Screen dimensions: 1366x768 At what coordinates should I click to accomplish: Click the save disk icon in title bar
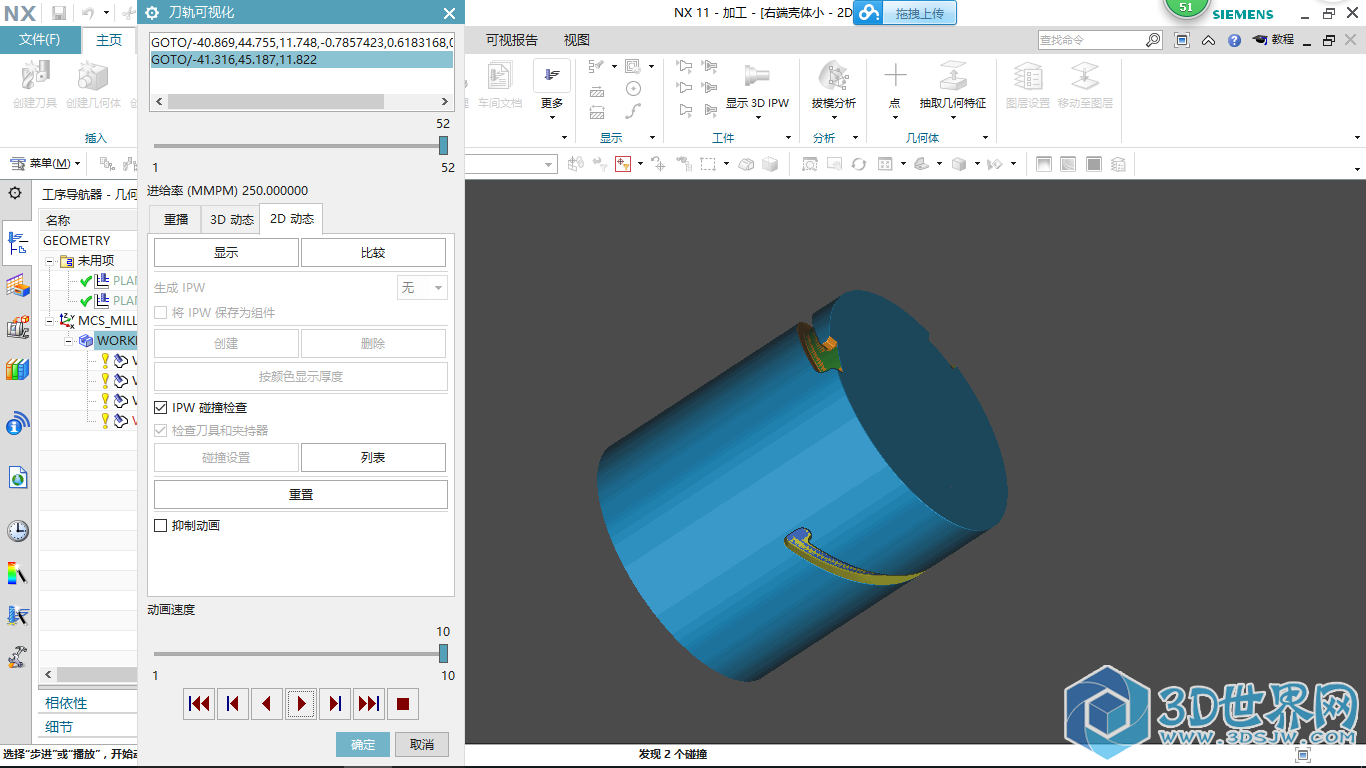tap(59, 13)
